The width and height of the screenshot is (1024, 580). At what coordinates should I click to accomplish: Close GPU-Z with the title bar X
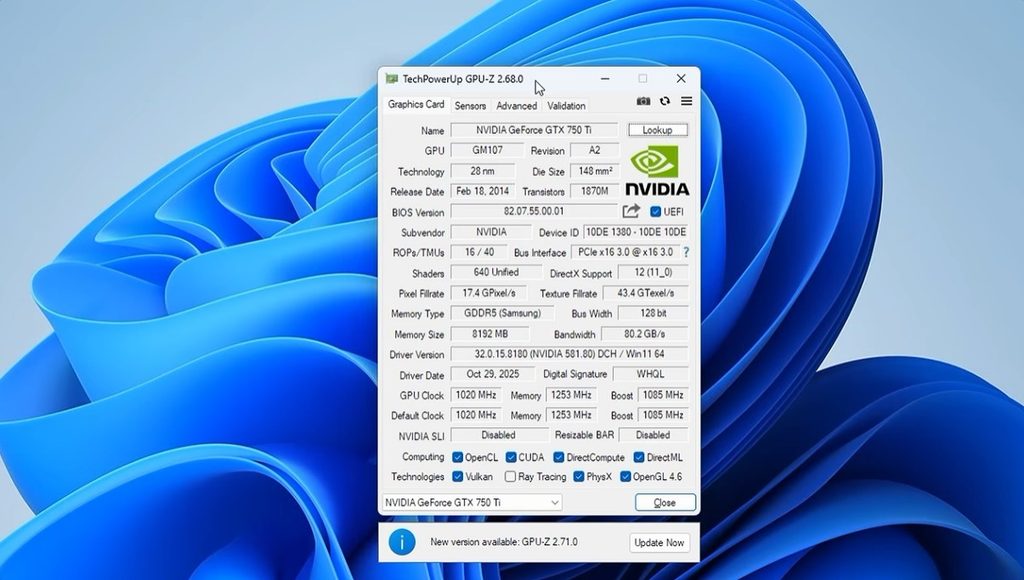click(681, 78)
